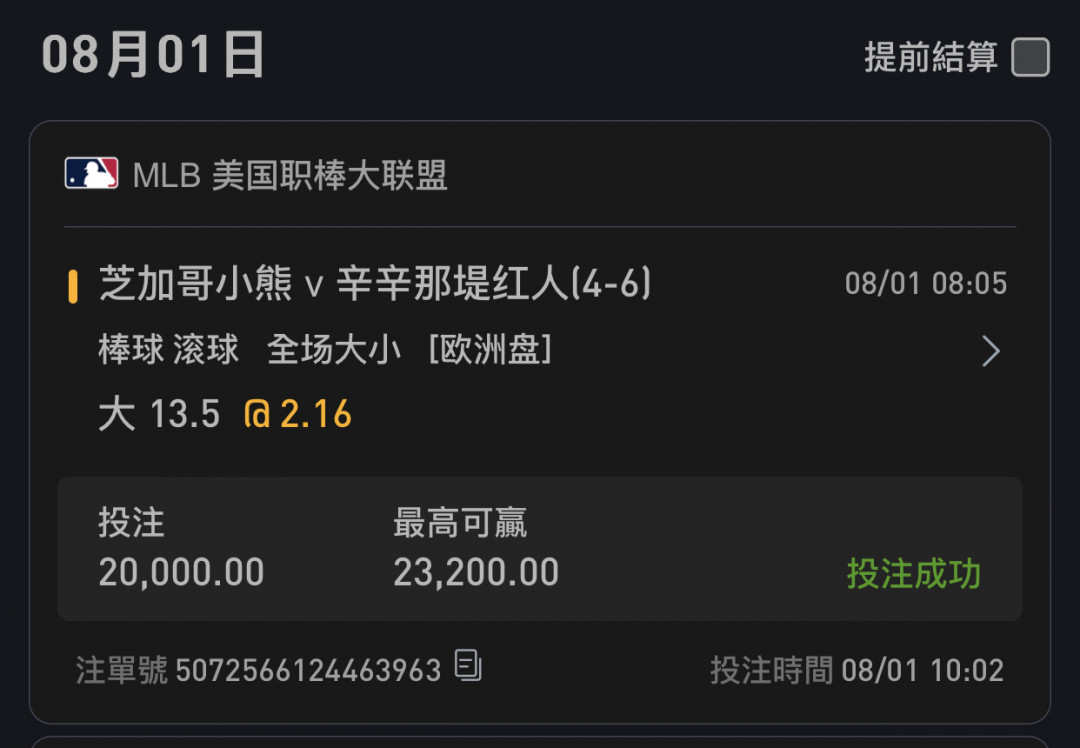
Task: Click the 最高可赢 amount 23,200.00
Action: [476, 572]
